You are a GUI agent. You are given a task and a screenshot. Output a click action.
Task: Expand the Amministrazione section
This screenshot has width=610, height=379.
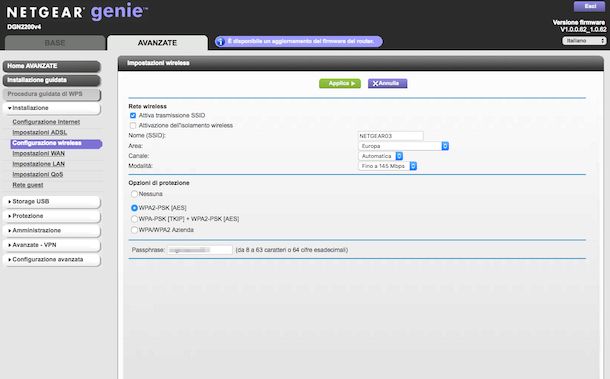click(x=51, y=230)
